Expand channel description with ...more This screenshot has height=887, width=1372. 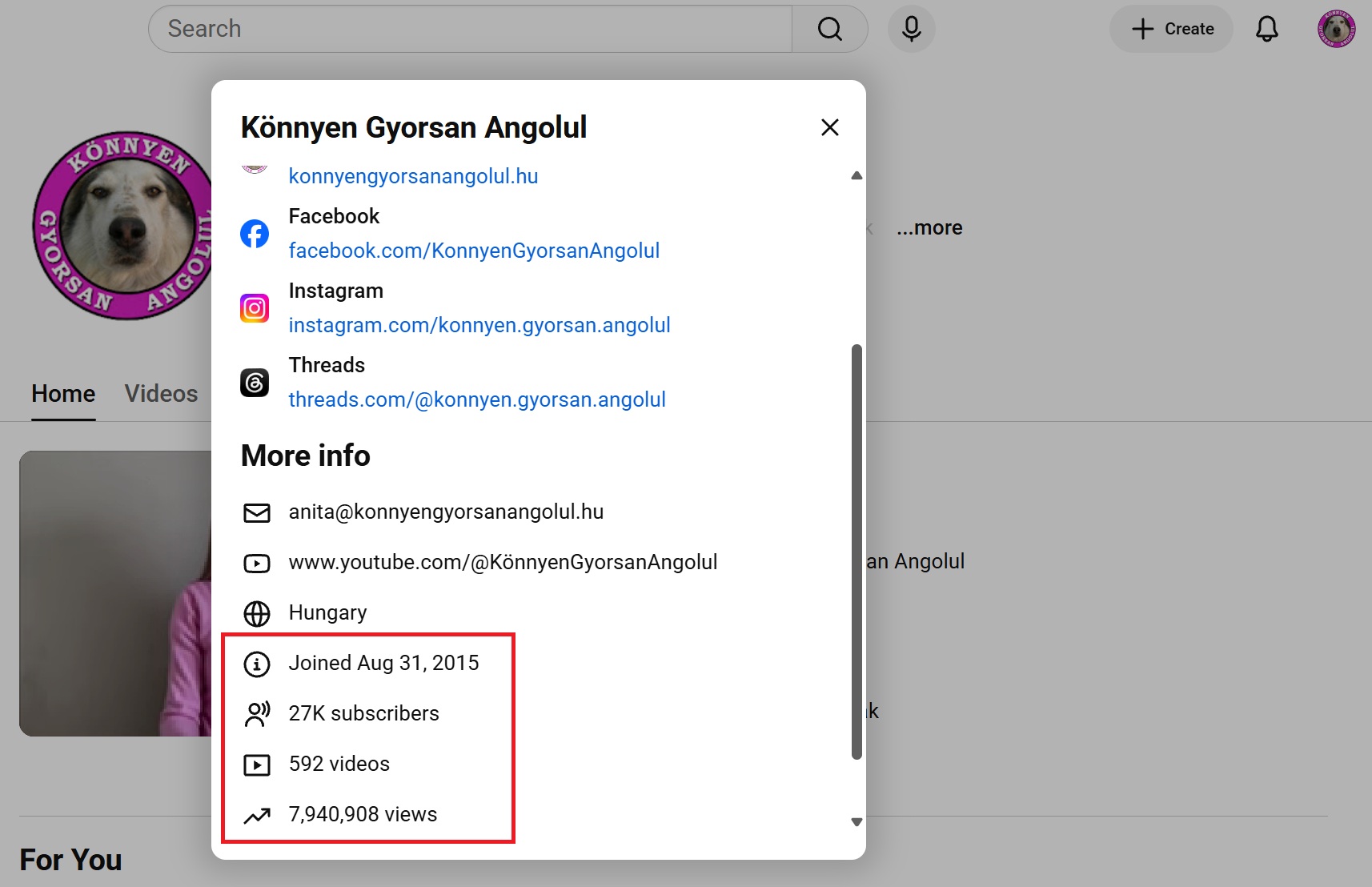[929, 228]
